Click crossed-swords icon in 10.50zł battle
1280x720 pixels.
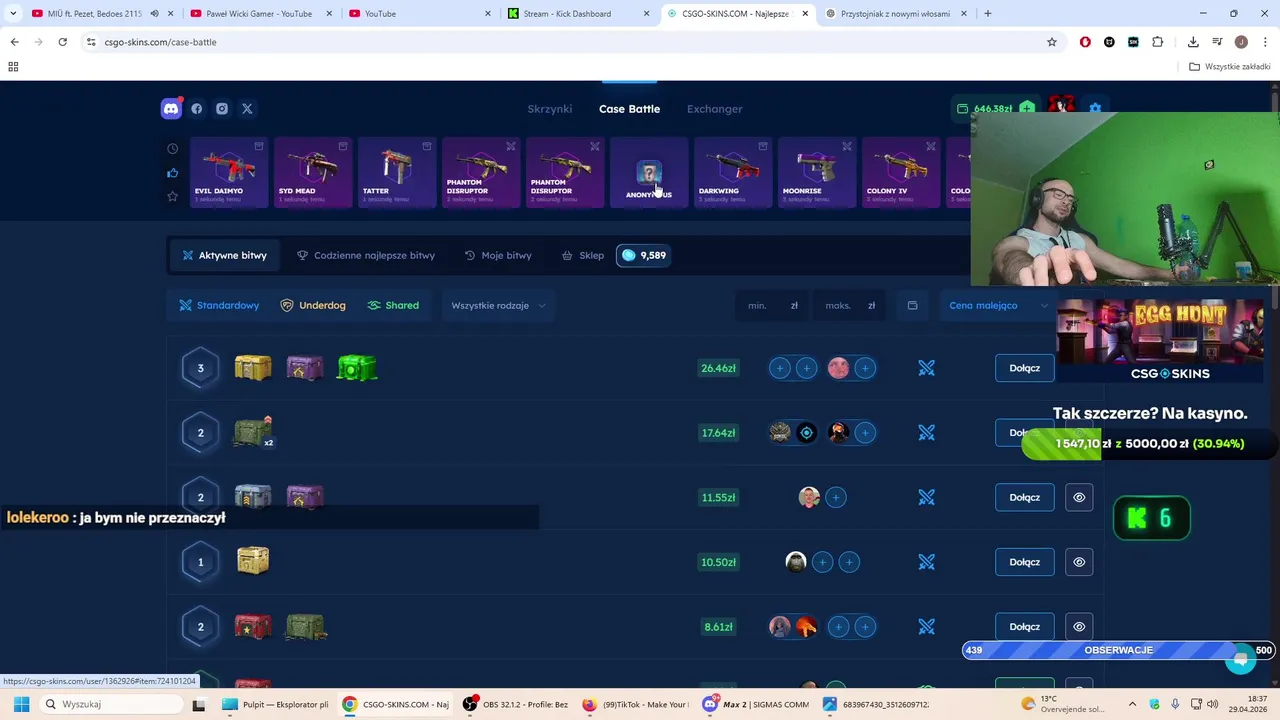point(927,562)
